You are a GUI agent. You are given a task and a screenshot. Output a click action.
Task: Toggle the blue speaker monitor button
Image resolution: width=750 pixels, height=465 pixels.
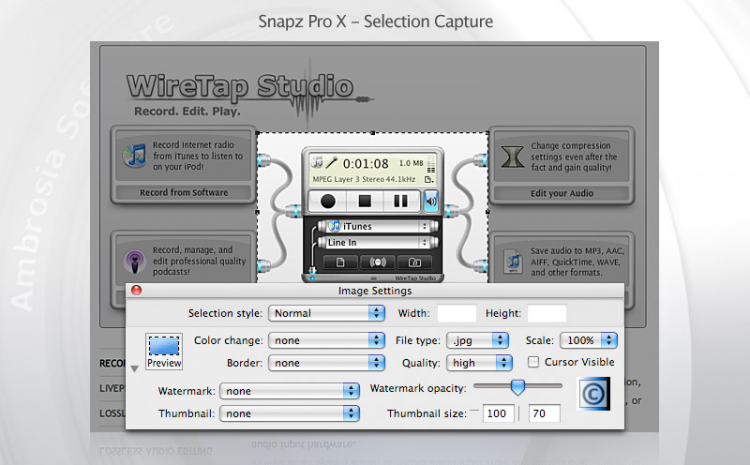pos(431,201)
